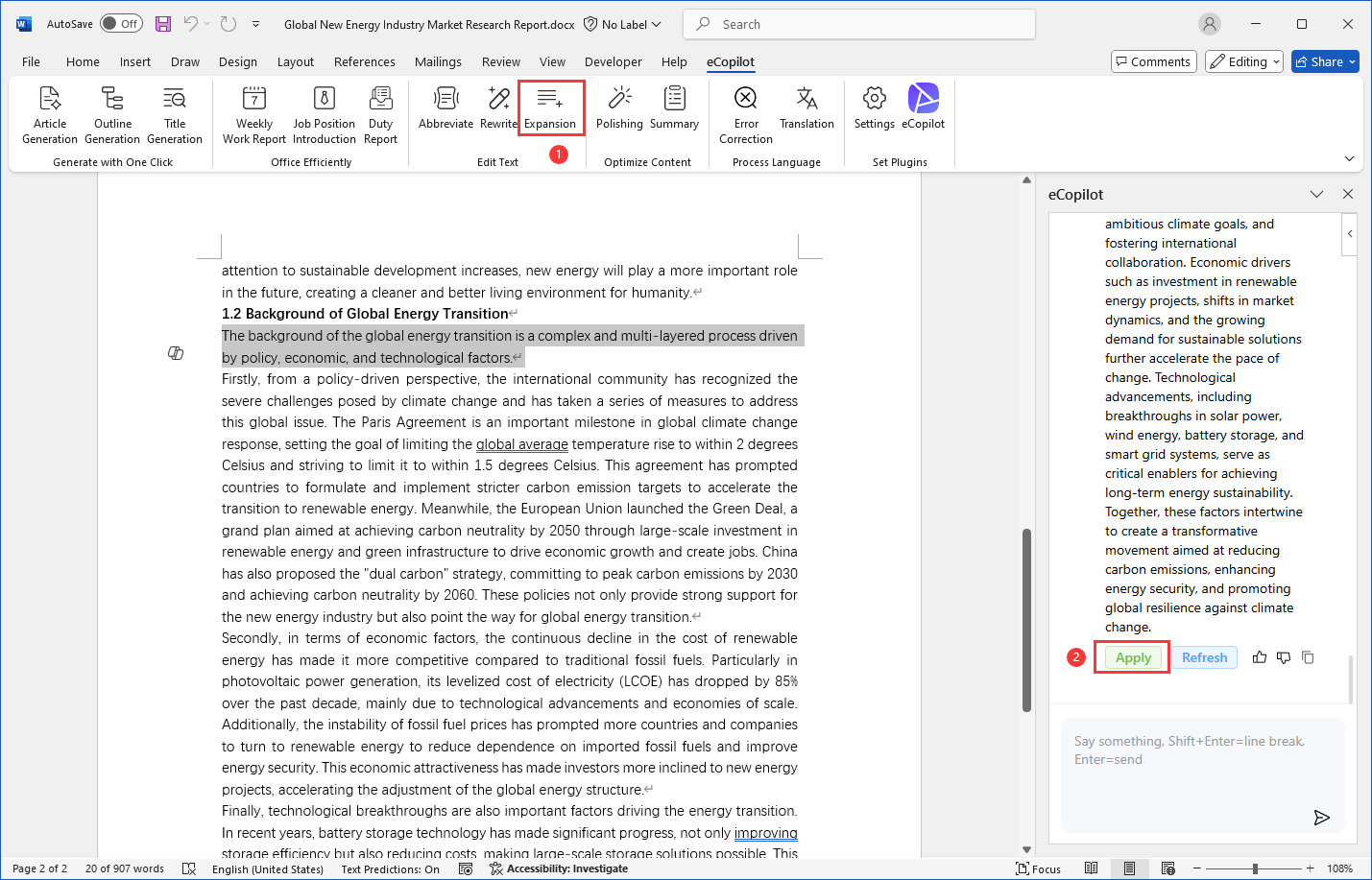The image size is (1372, 880).
Task: Expand the No Label sensitivity dropdown
Action: 623,24
